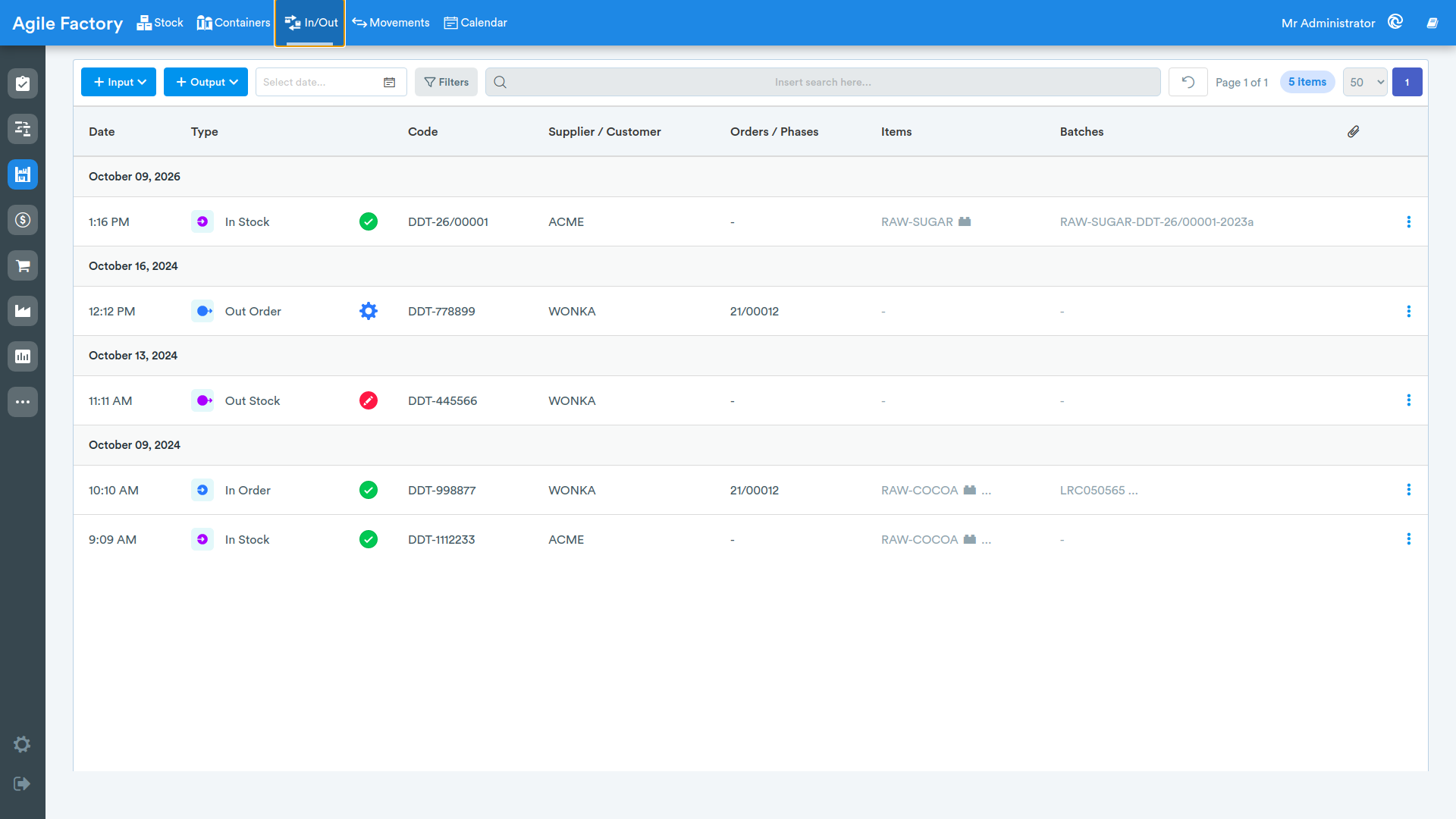Expand the Input dropdown button
The width and height of the screenshot is (1456, 819).
[118, 82]
